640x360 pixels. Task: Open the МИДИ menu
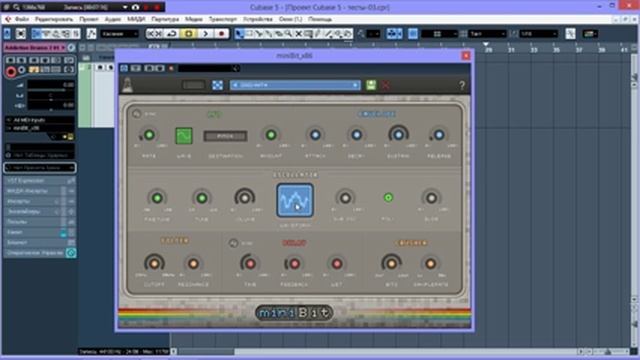point(136,19)
